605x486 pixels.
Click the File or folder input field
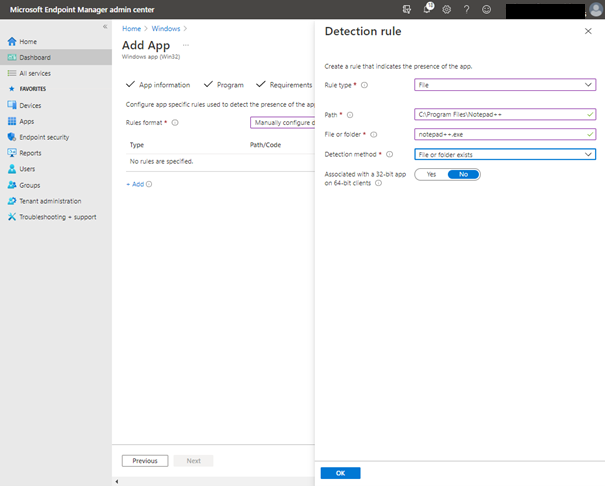505,134
